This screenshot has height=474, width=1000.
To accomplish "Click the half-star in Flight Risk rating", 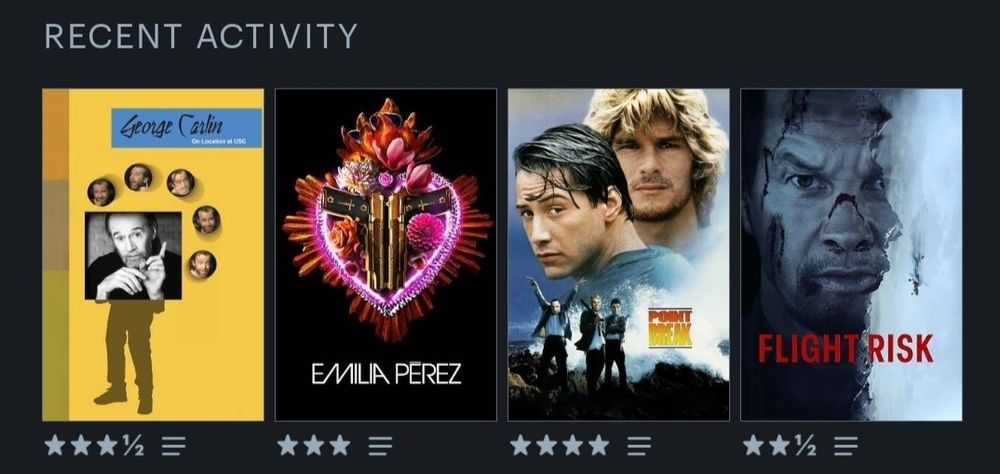I will pos(805,445).
